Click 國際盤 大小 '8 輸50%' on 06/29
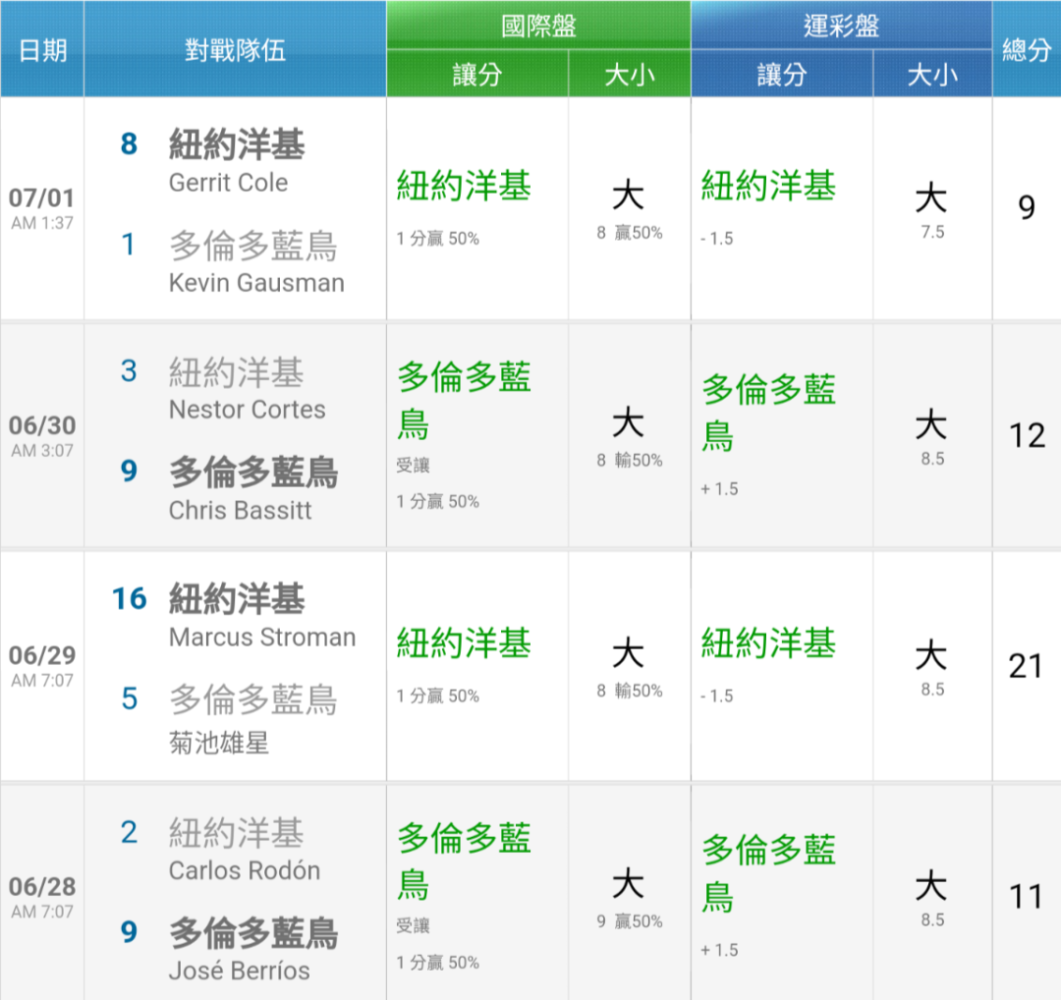The image size is (1061, 1000). coord(629,691)
